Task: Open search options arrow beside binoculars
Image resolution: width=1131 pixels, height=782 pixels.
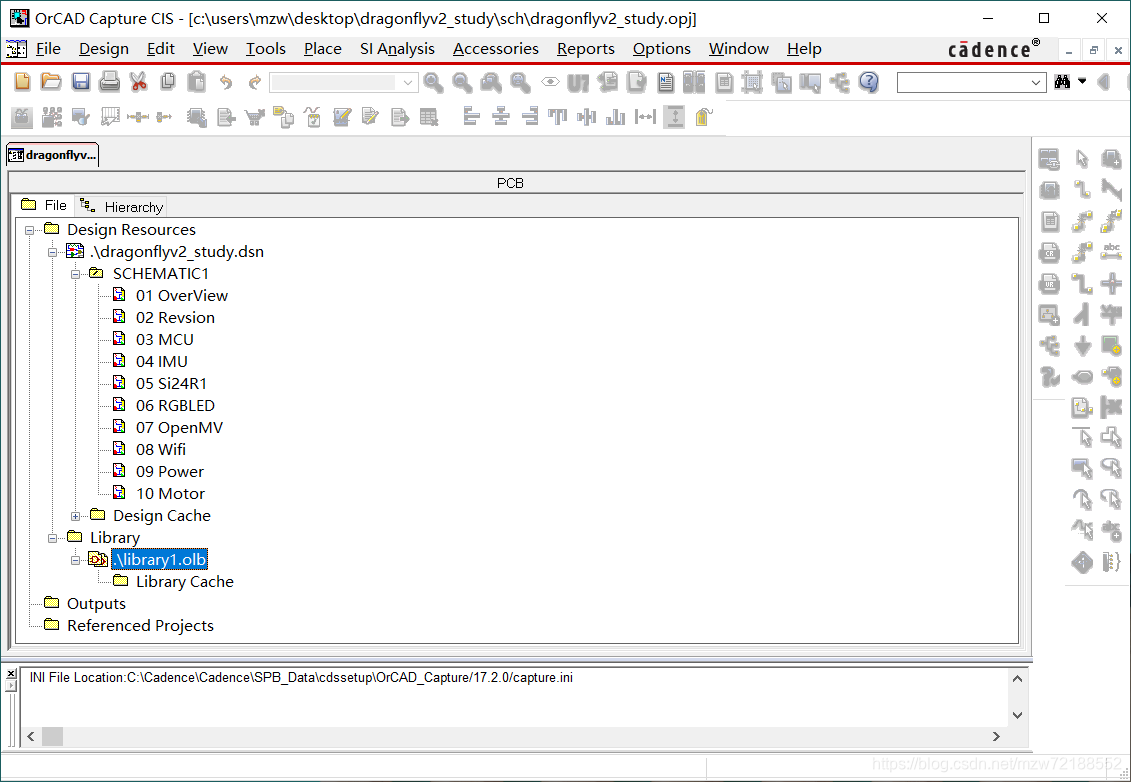Action: [1082, 82]
